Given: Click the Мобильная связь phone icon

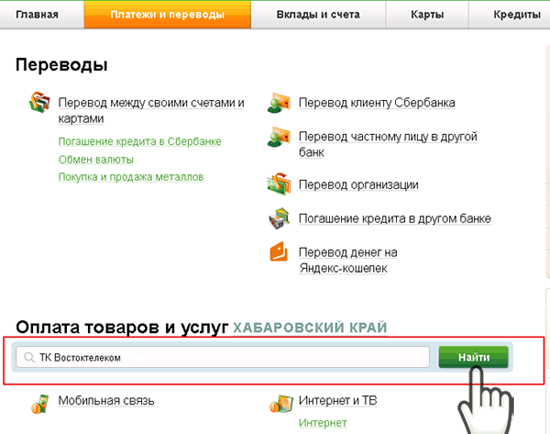Looking at the screenshot, I should [x=40, y=404].
